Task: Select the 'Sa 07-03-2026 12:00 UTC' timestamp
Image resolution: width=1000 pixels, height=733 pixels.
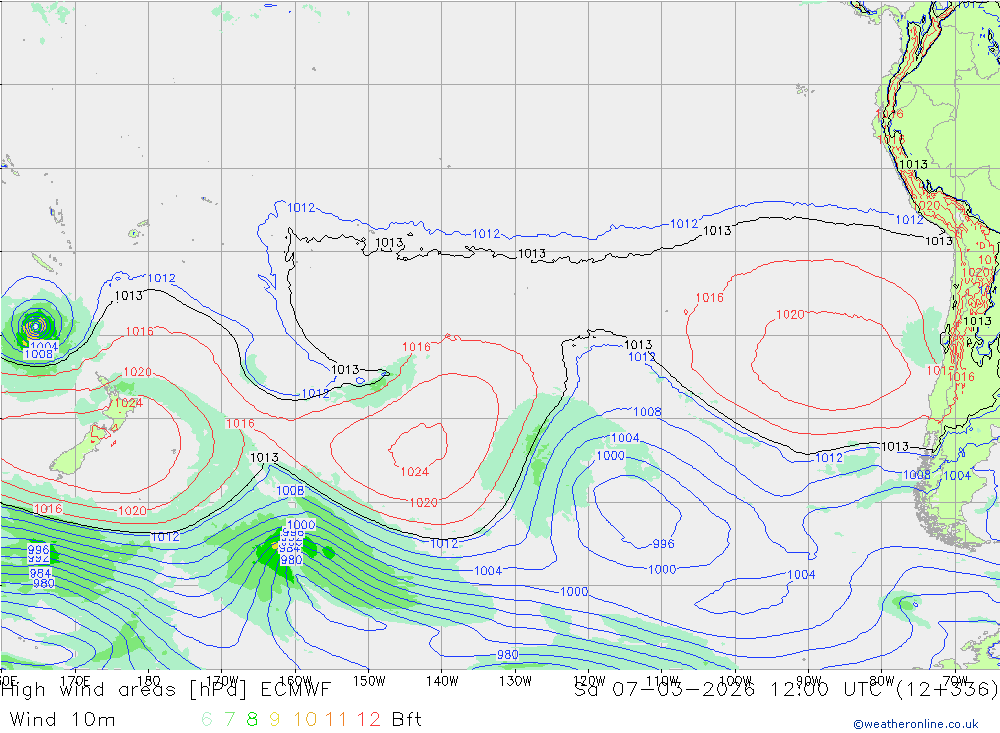Action: point(732,690)
